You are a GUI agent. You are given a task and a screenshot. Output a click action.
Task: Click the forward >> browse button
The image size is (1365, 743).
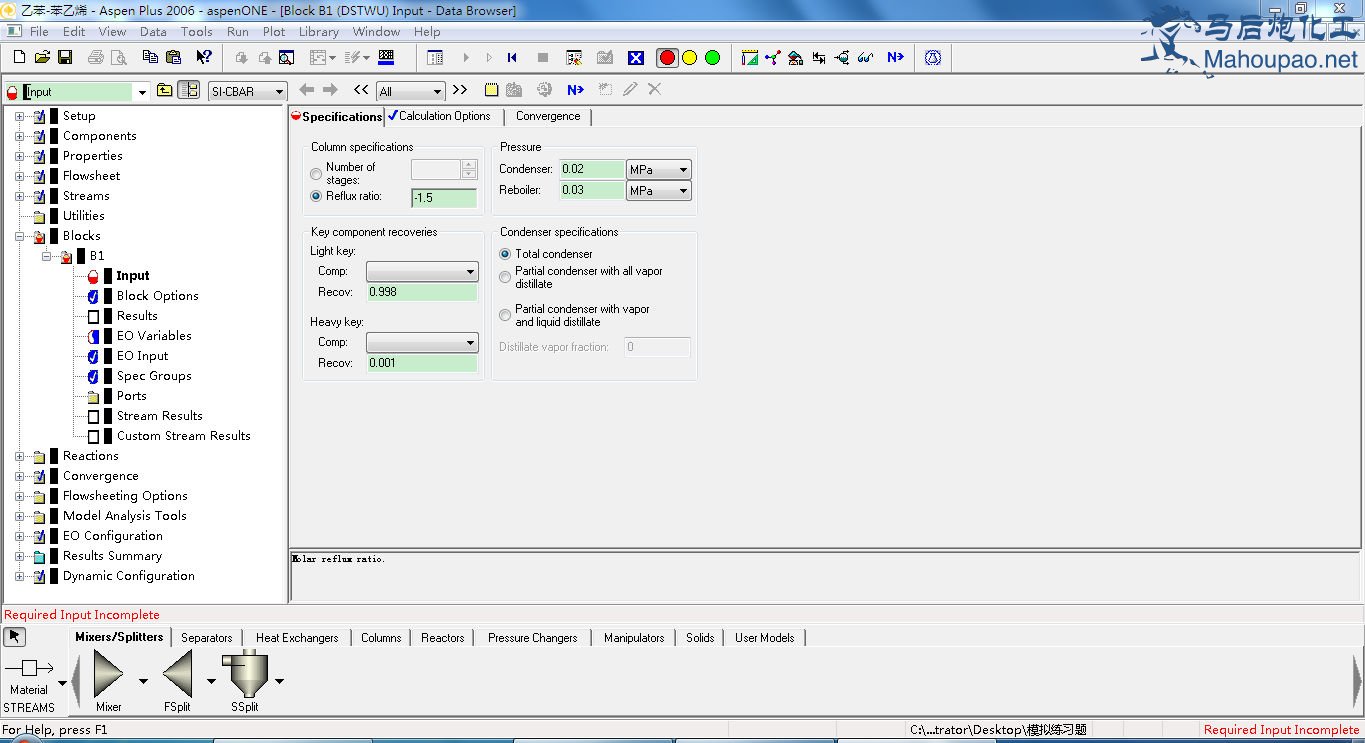[460, 90]
